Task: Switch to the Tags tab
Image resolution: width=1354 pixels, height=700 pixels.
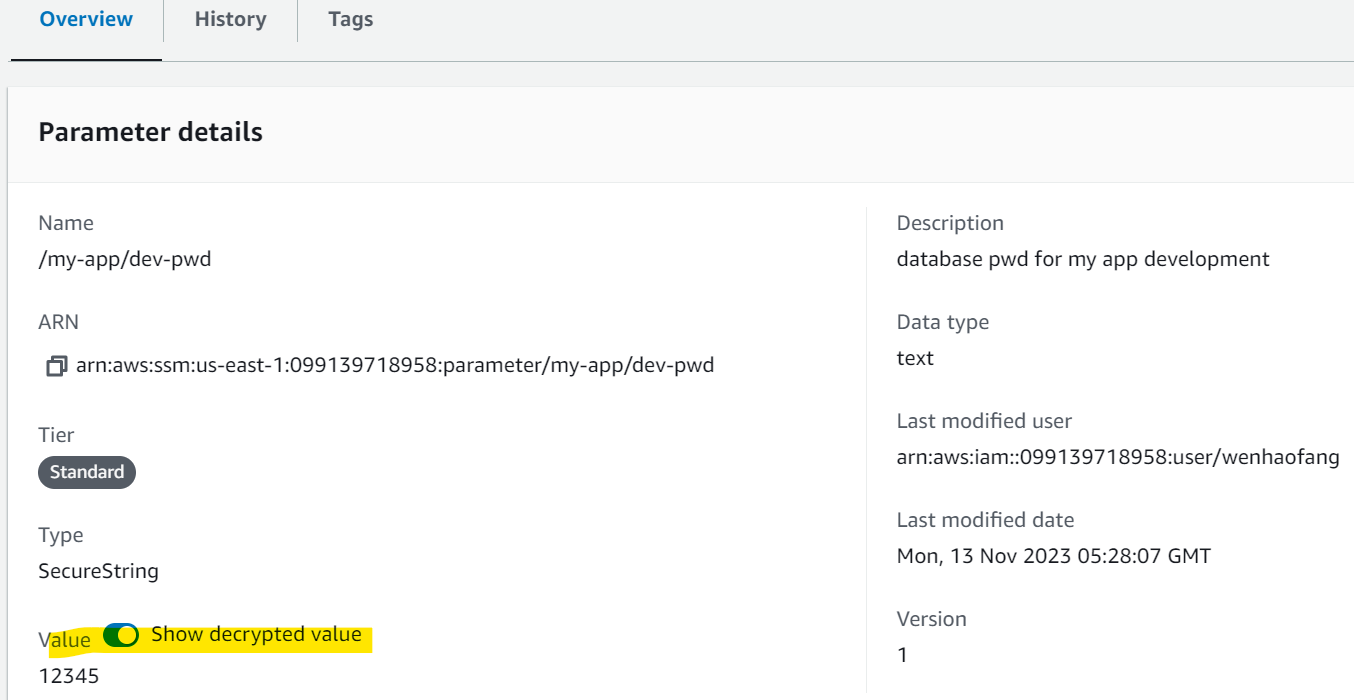Action: (351, 20)
